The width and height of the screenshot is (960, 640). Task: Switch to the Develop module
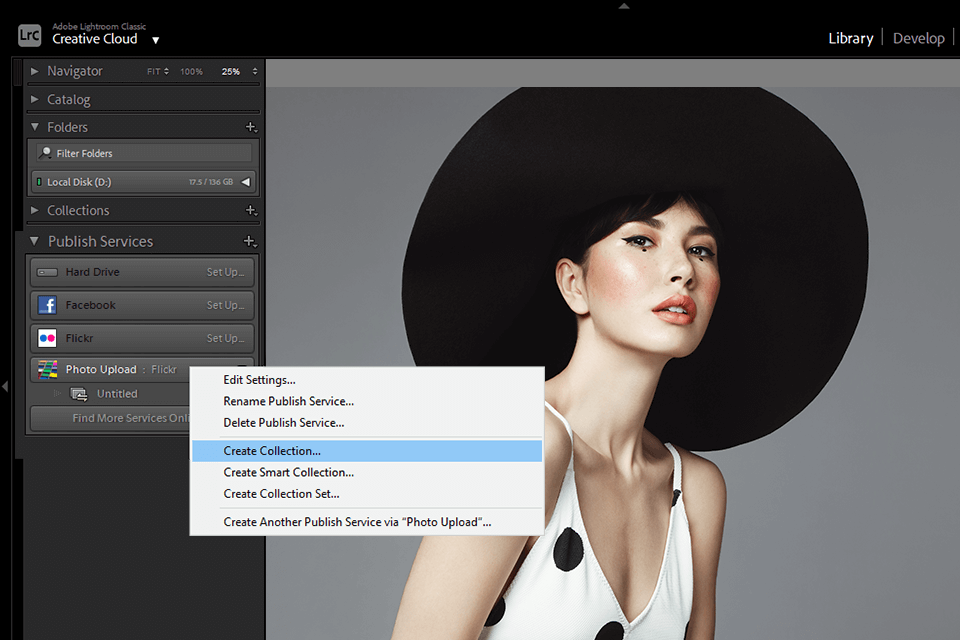click(x=918, y=38)
